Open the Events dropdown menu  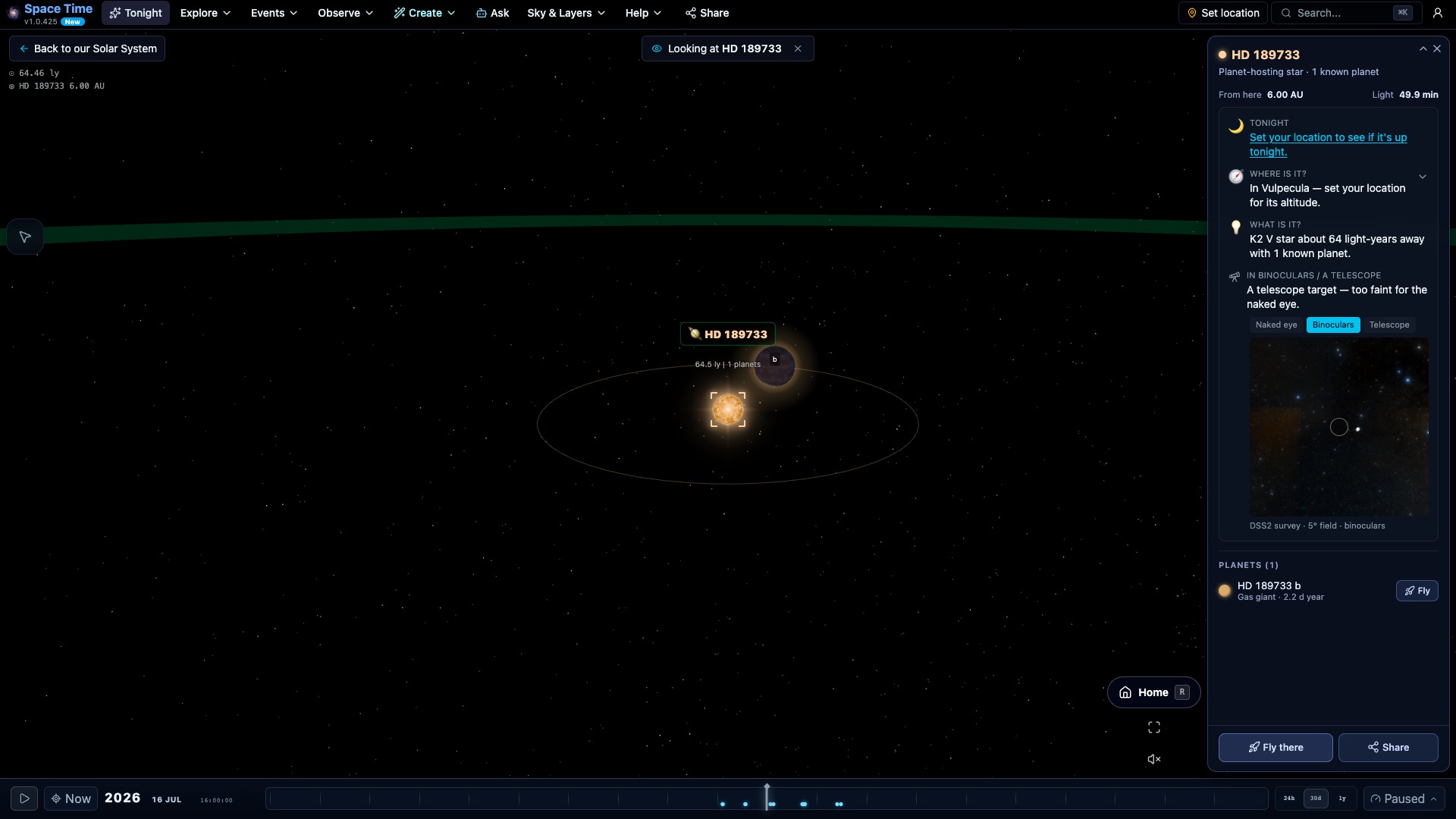click(274, 13)
